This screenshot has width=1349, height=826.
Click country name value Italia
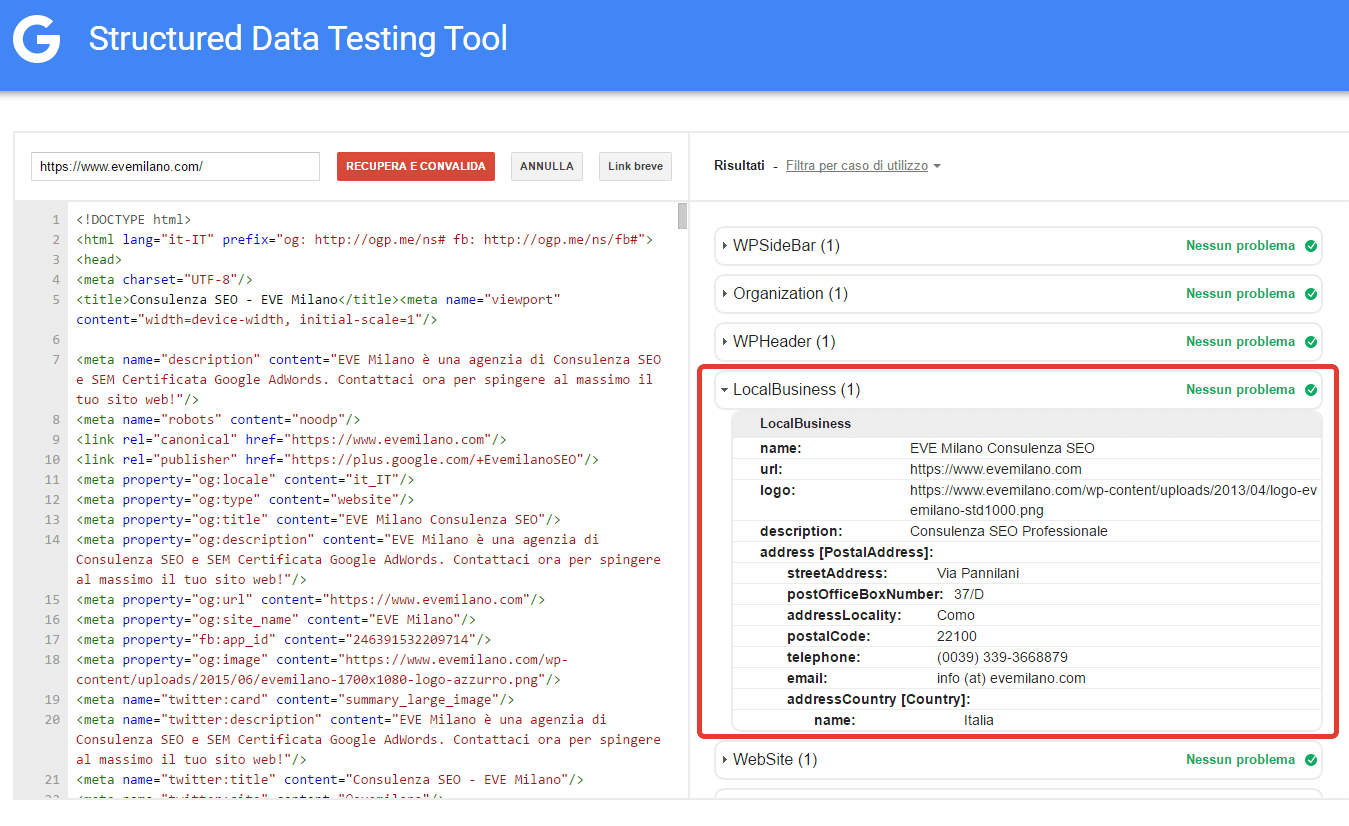pos(979,721)
